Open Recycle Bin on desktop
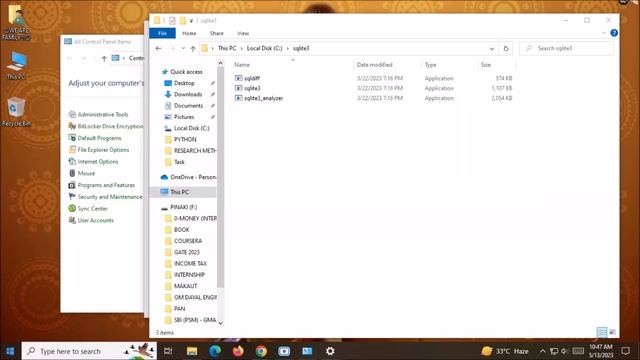Screen dimensions: 640x360 (16, 112)
